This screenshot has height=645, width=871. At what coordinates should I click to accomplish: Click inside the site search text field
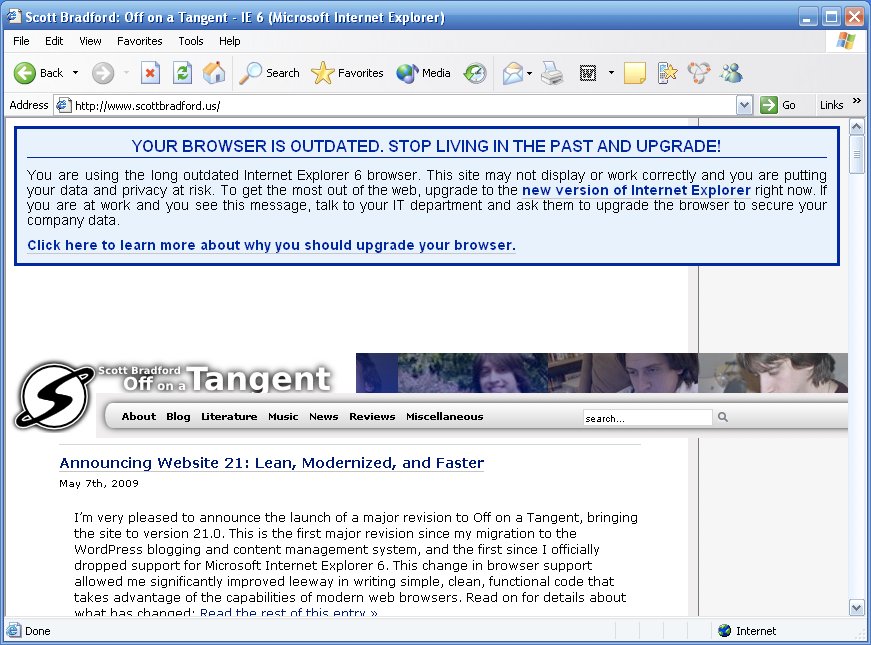coord(647,418)
